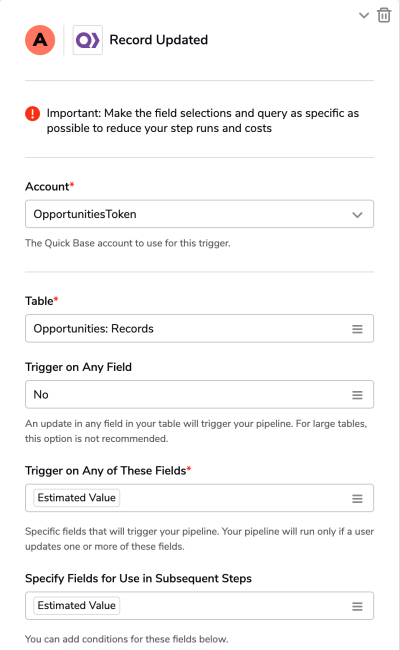Select the OpportunitiesToken account field
Viewport: 400px width, 650px height.
pyautogui.click(x=199, y=214)
